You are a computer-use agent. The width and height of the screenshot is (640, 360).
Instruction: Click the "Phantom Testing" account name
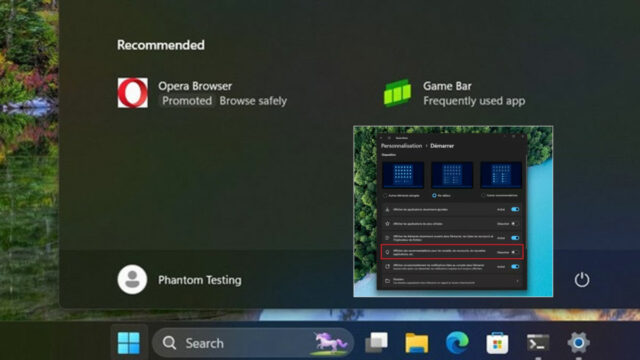(200, 280)
